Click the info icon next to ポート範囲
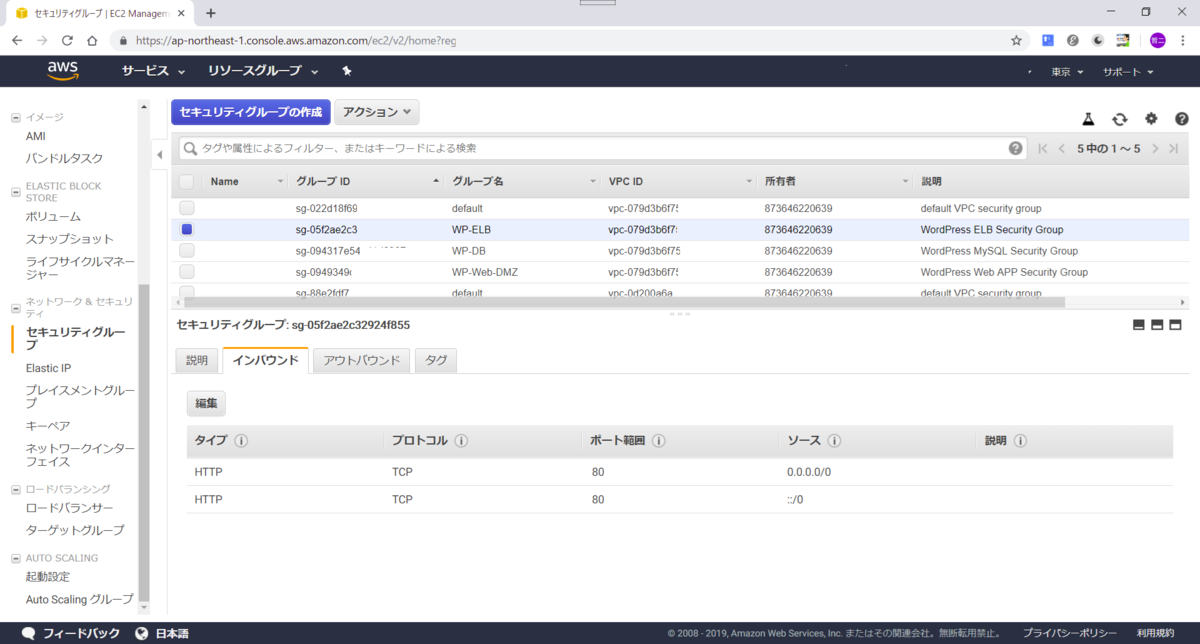Image resolution: width=1200 pixels, height=644 pixels. [659, 441]
